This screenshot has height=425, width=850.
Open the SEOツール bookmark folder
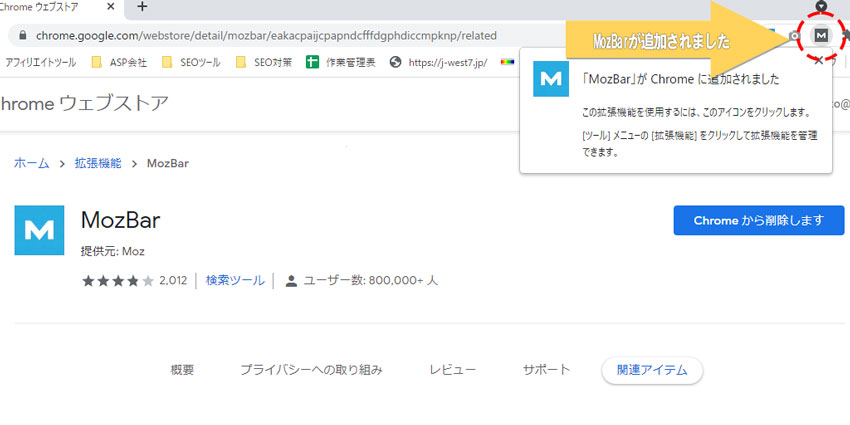pos(192,62)
